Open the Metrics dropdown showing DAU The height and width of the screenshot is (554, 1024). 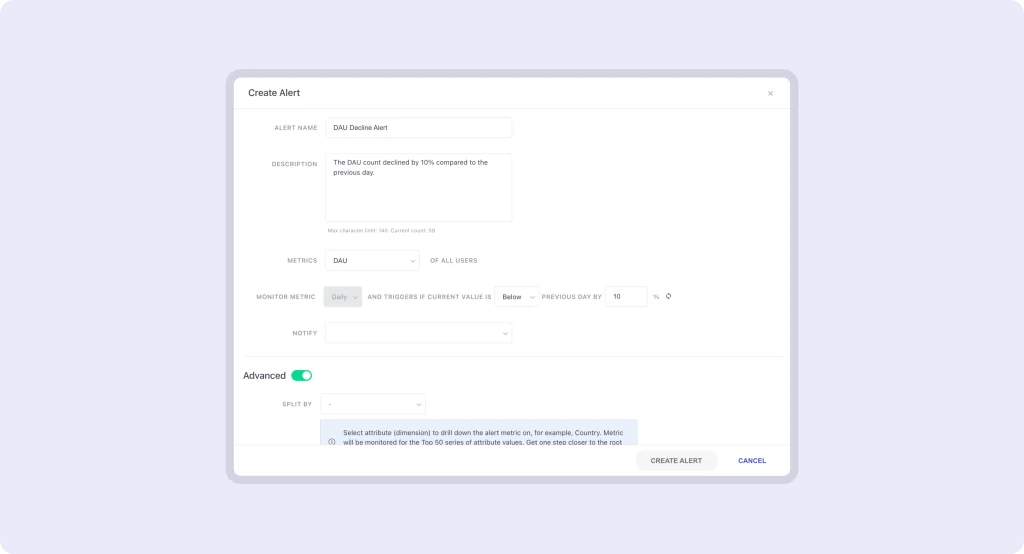click(x=372, y=260)
